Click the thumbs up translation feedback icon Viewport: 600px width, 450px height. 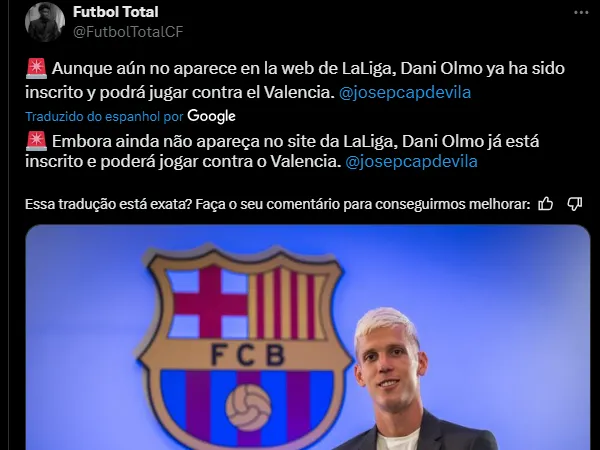pyautogui.click(x=546, y=204)
